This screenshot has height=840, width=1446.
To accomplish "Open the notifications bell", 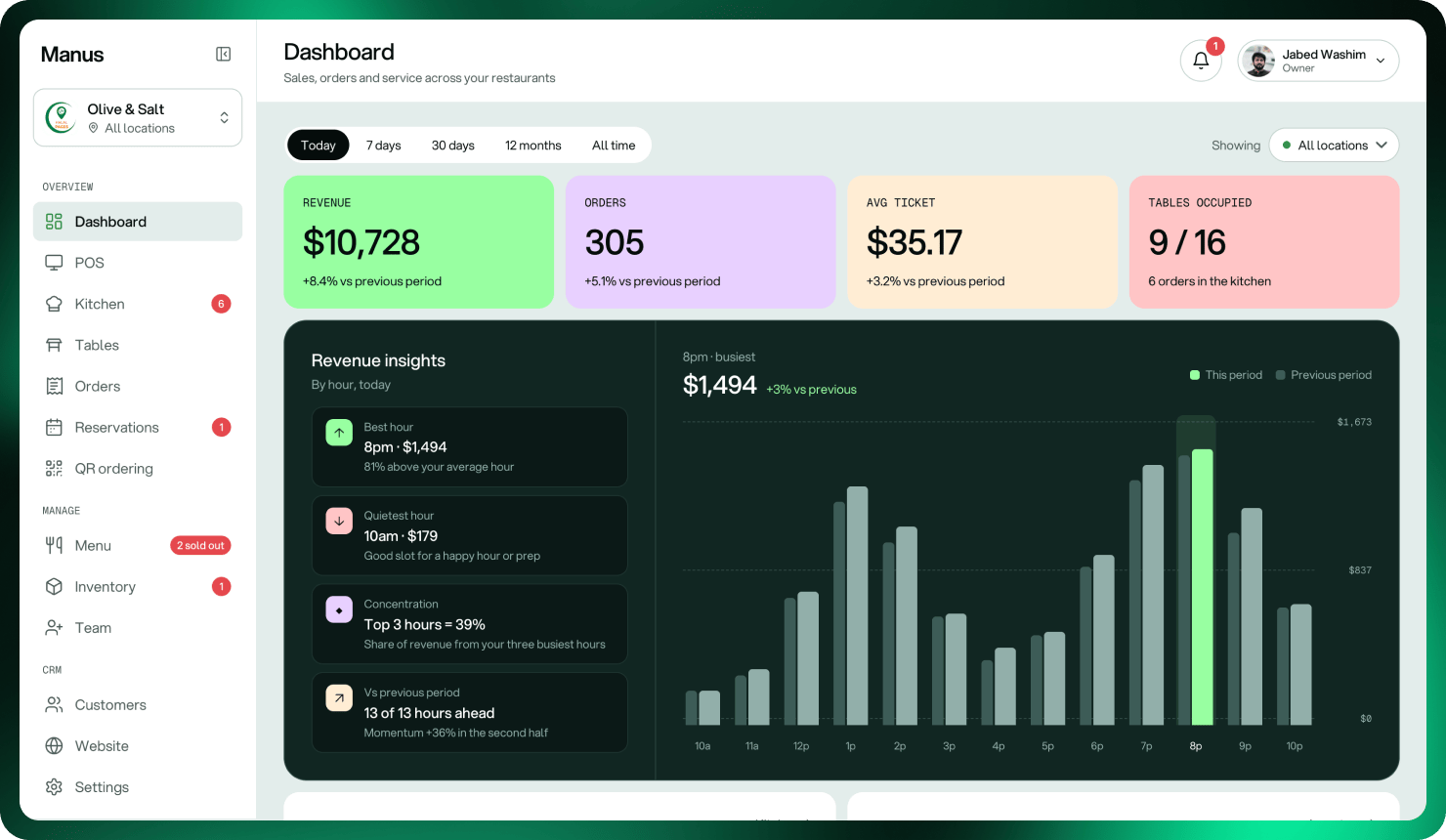I will pos(1201,61).
